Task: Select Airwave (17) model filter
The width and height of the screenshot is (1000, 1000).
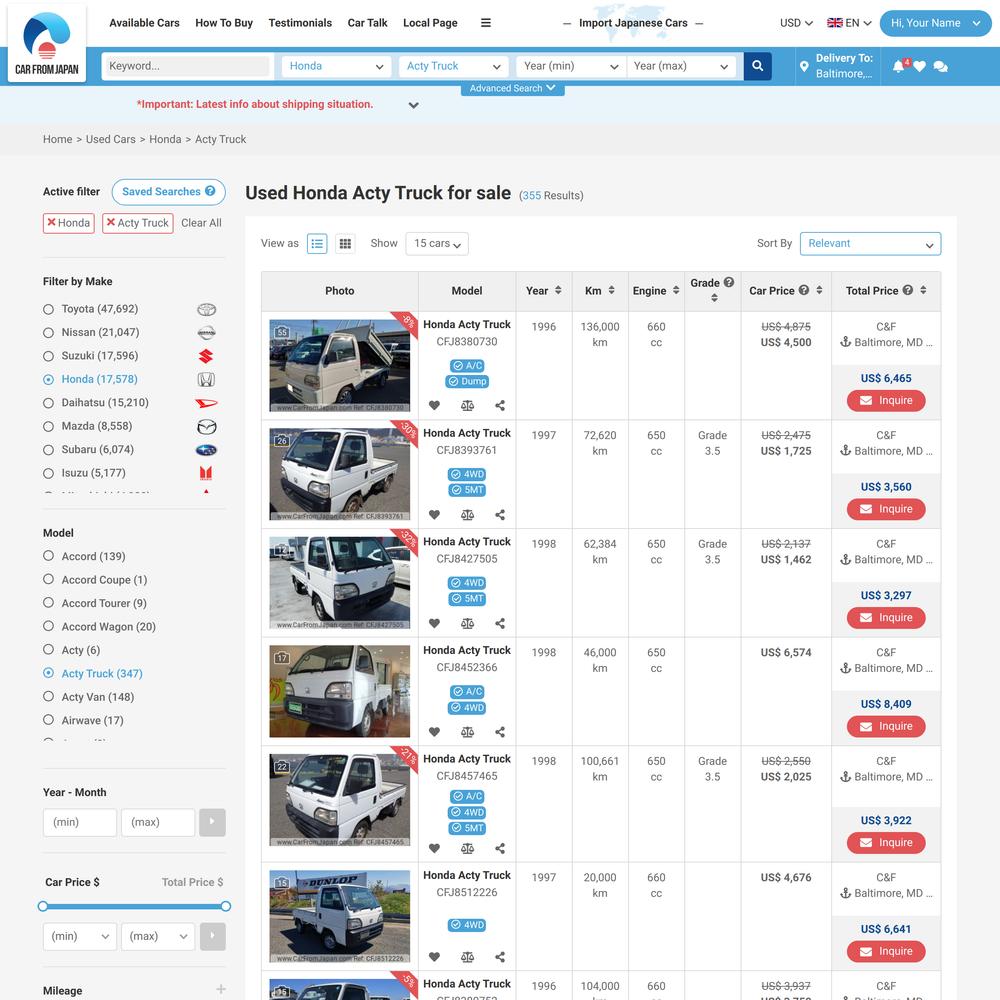Action: click(x=48, y=720)
